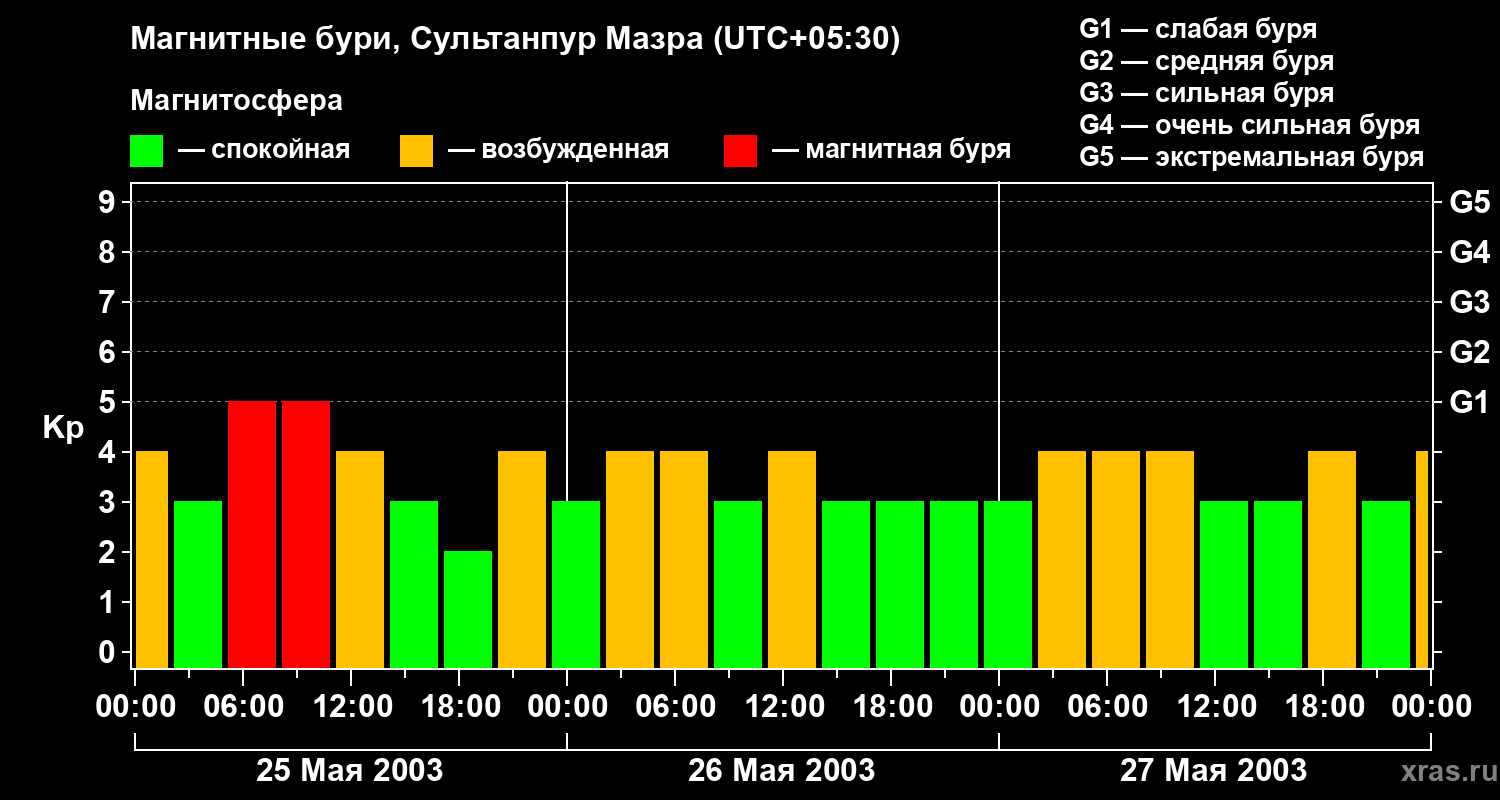Click legend line 'G2 — средняя буря'
Screen dimensions: 1500x800
[x=1207, y=61]
